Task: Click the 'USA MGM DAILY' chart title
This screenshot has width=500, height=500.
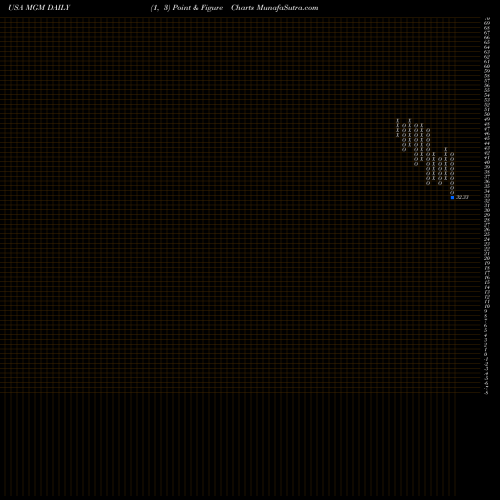Action: (39, 8)
